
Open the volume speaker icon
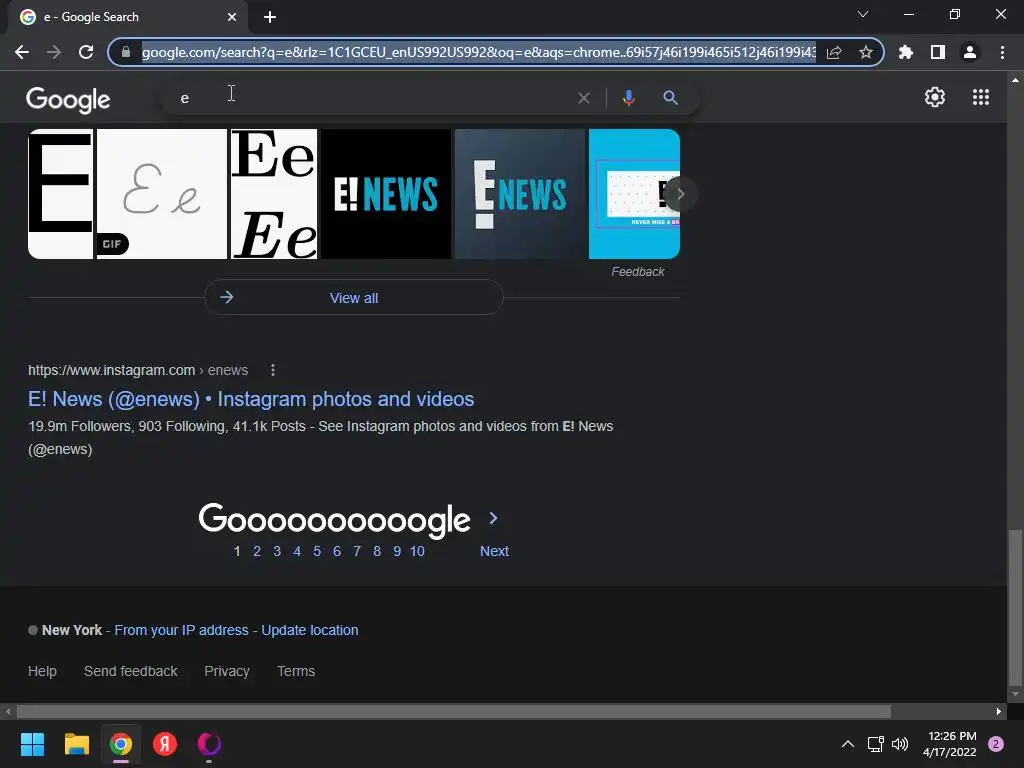900,744
